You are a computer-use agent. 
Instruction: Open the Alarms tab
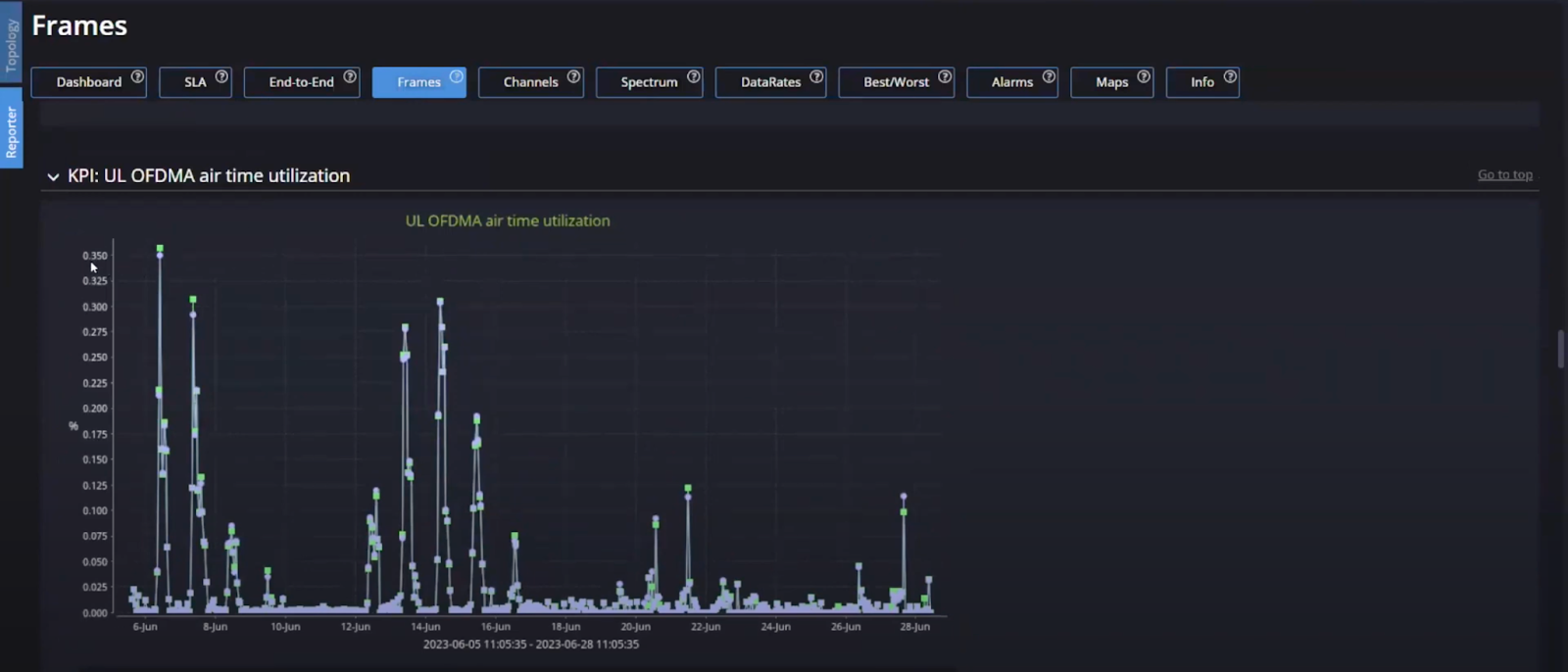(x=1011, y=82)
